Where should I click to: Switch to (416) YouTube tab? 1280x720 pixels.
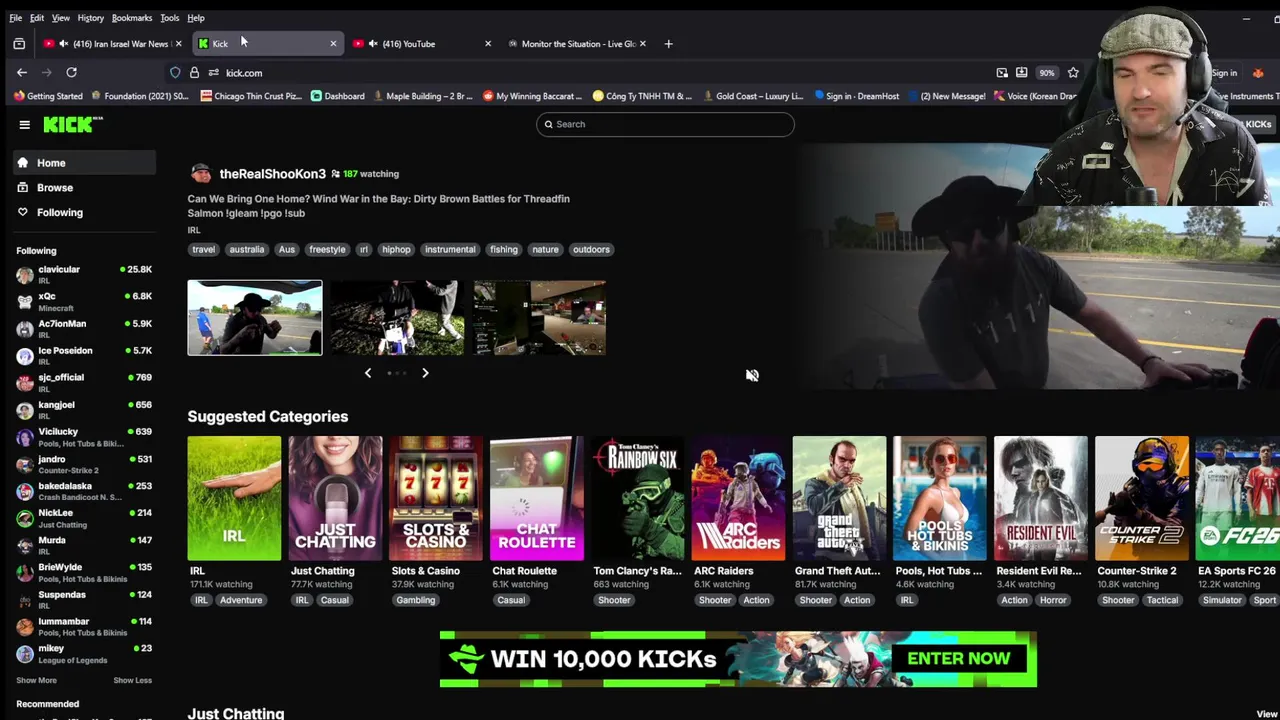click(420, 44)
